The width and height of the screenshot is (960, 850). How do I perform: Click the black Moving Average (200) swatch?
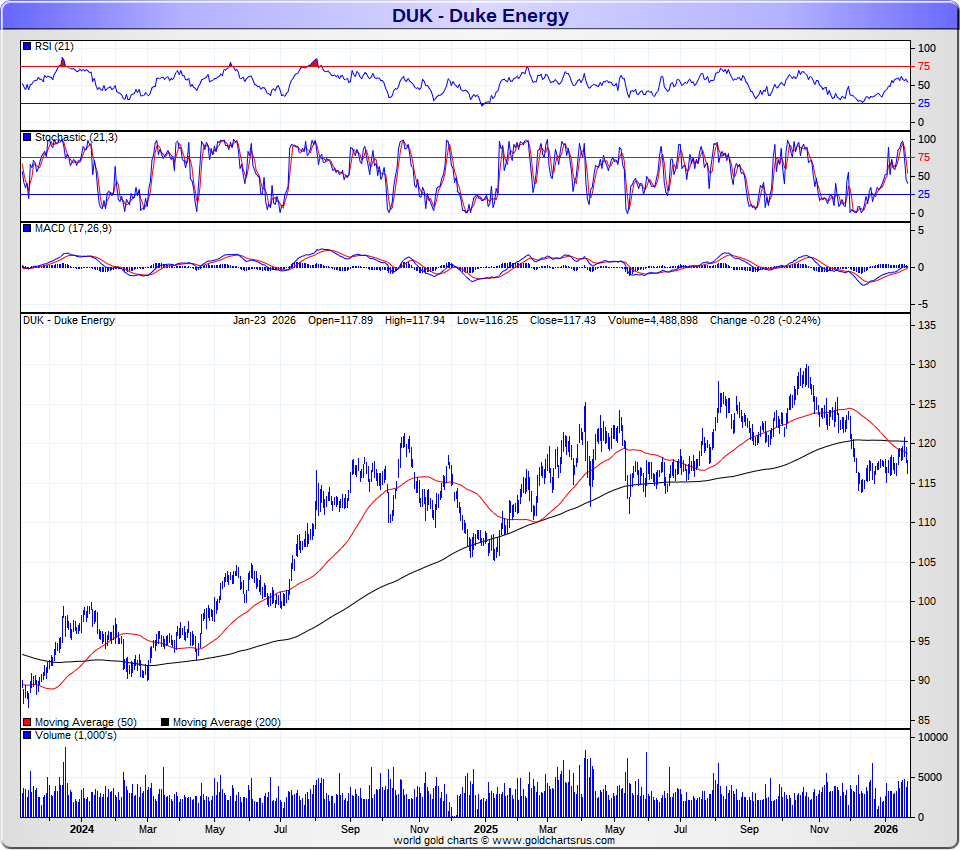pos(166,722)
